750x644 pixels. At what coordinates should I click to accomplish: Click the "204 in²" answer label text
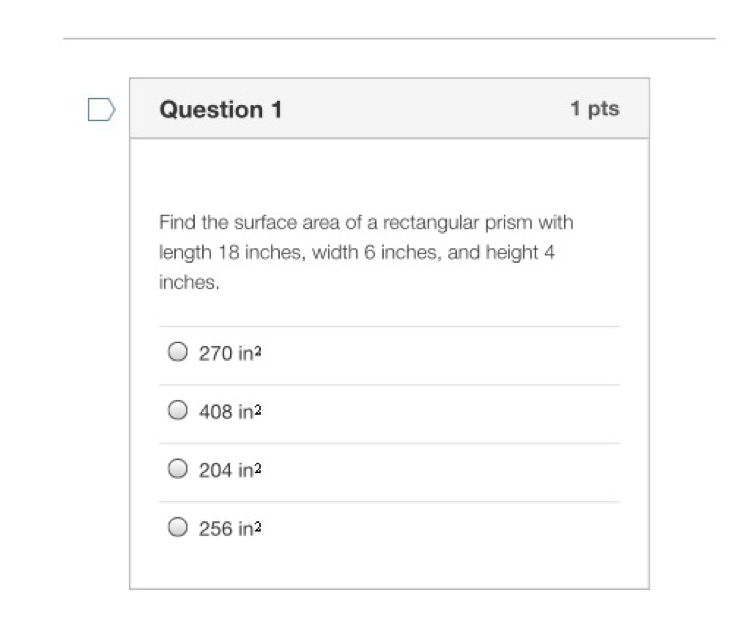(230, 470)
